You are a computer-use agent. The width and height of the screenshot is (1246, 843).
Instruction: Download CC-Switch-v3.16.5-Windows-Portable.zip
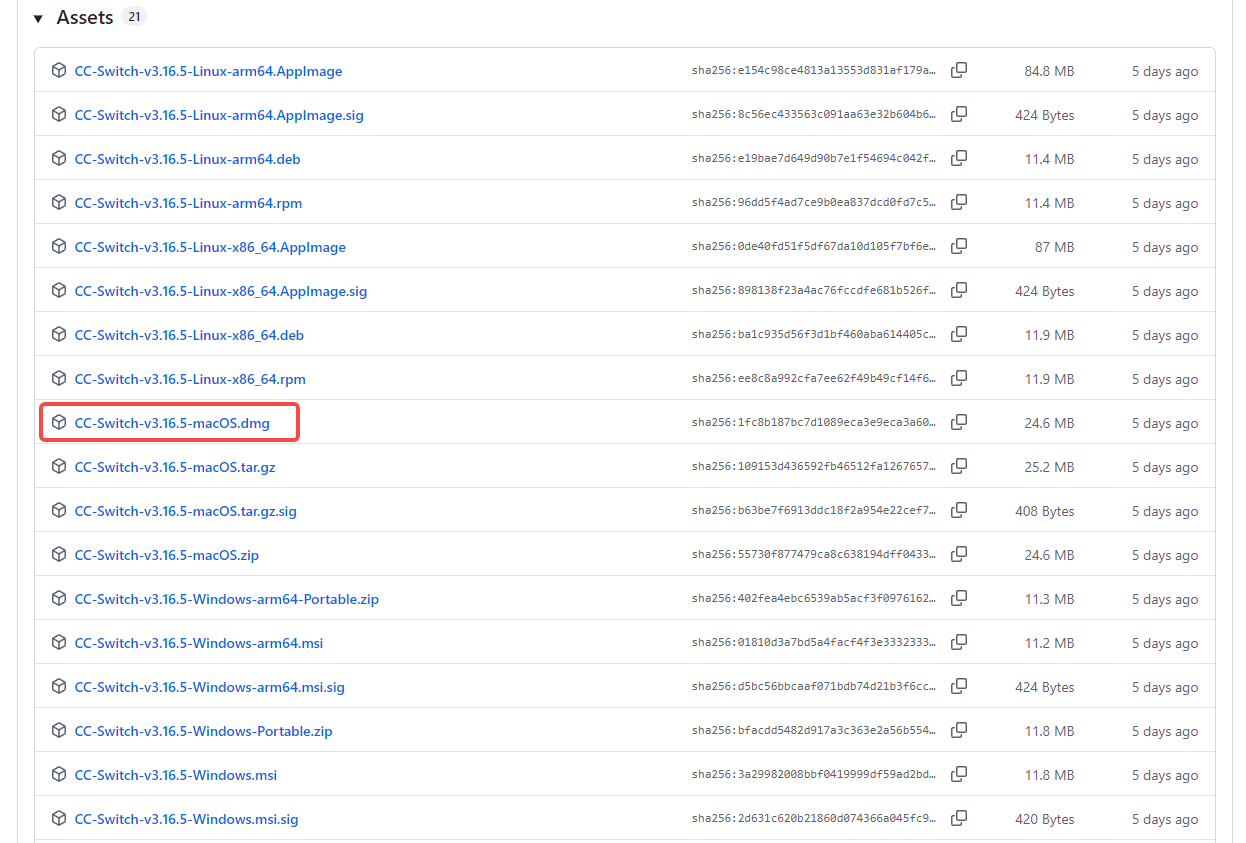pos(203,731)
